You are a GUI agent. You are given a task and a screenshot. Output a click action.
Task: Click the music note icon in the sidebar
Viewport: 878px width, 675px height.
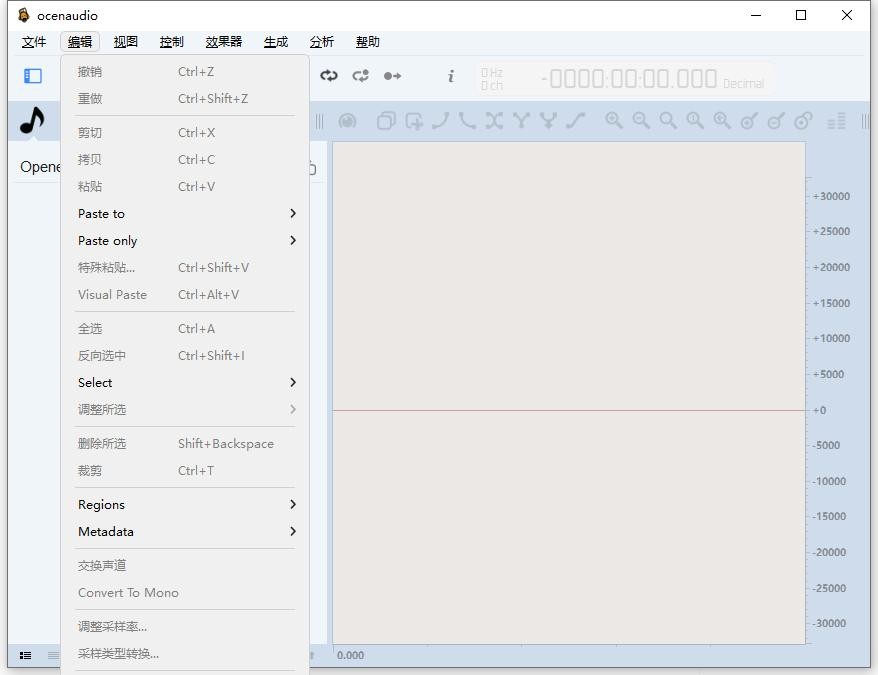pyautogui.click(x=32, y=120)
